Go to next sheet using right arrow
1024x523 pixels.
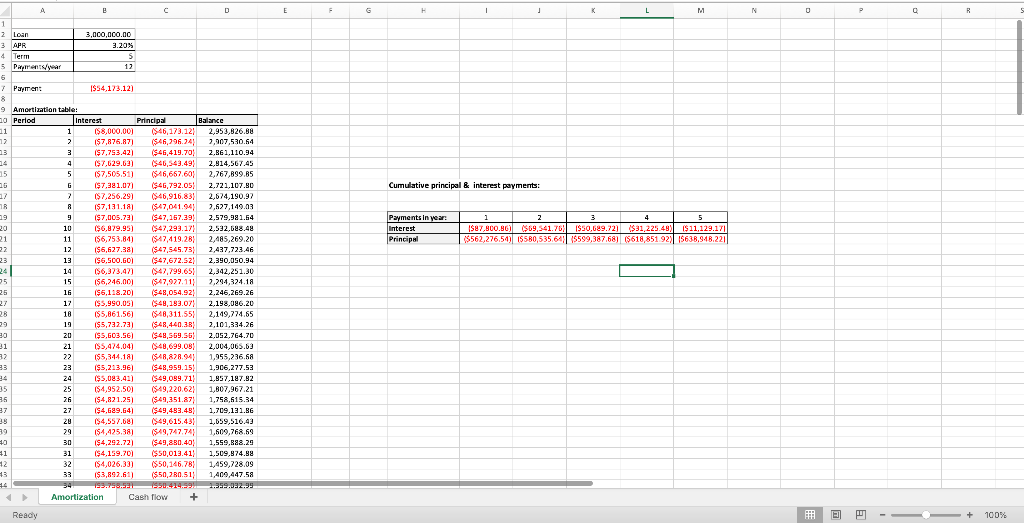click(x=25, y=498)
